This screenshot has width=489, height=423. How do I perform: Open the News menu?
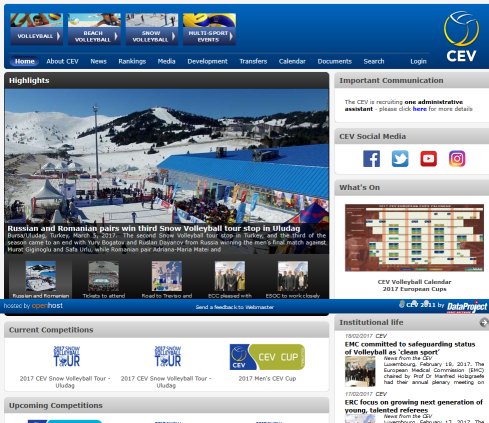click(x=98, y=61)
